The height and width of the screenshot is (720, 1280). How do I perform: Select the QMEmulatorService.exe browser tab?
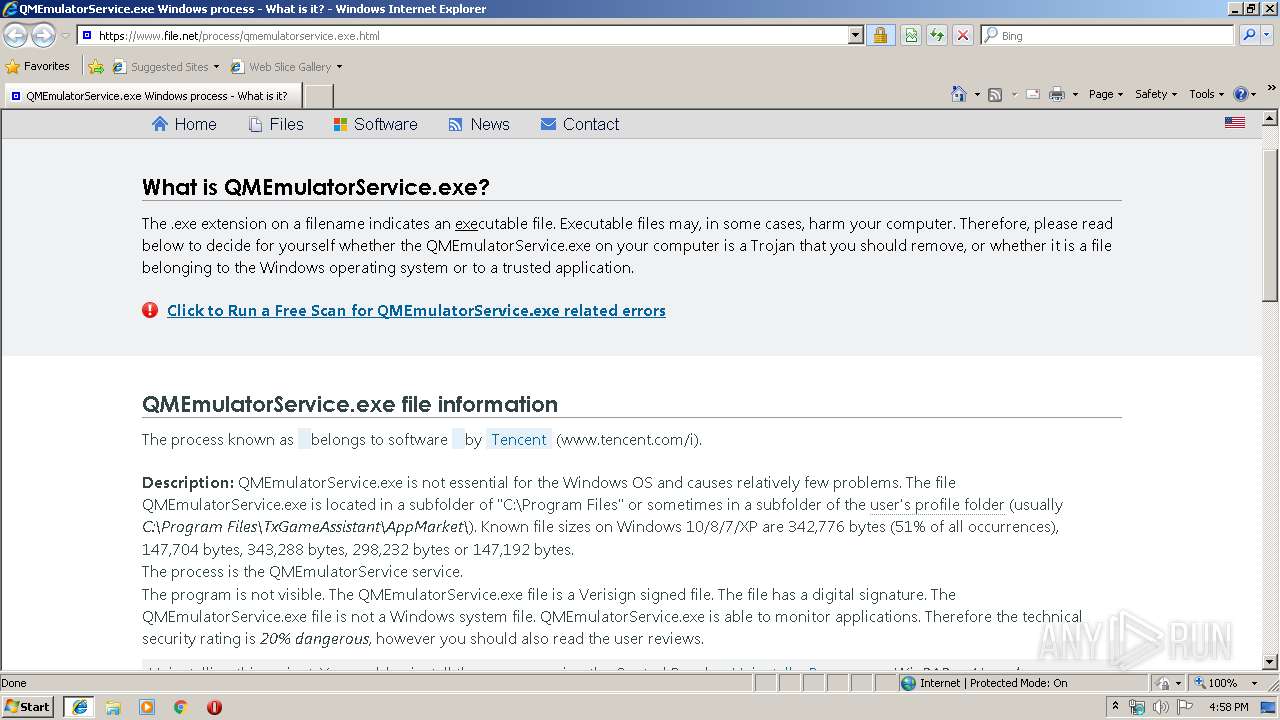(x=151, y=96)
